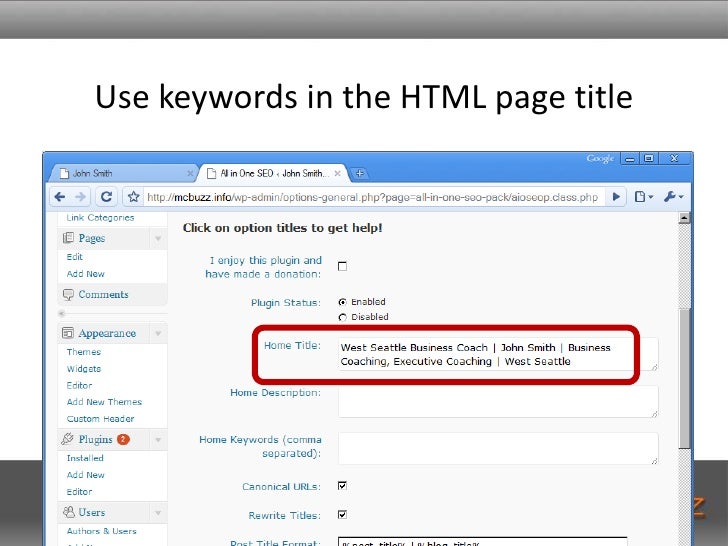Open the Plugins menu heading
The width and height of the screenshot is (728, 546).
(95, 439)
